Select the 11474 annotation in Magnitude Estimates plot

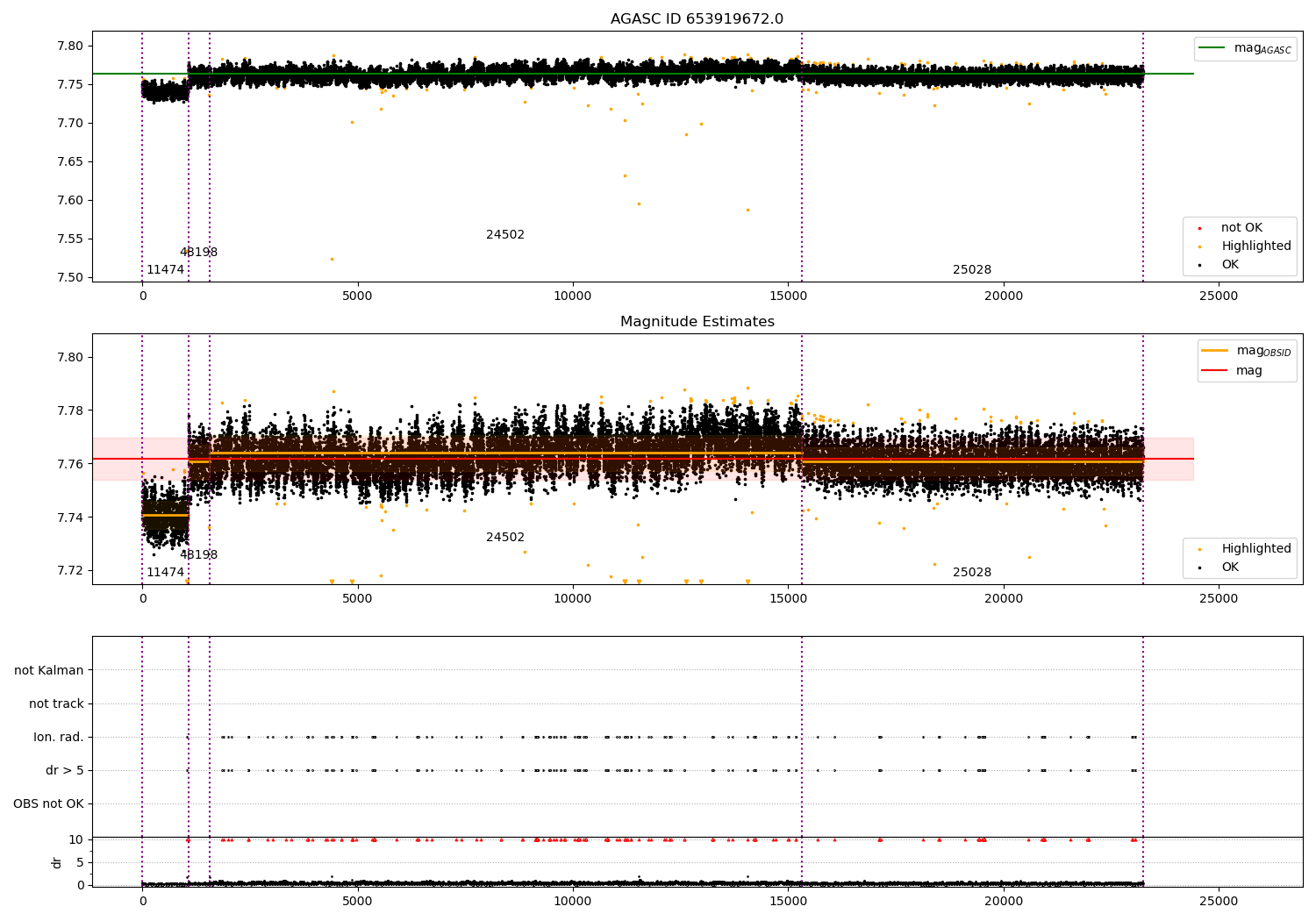coord(165,573)
